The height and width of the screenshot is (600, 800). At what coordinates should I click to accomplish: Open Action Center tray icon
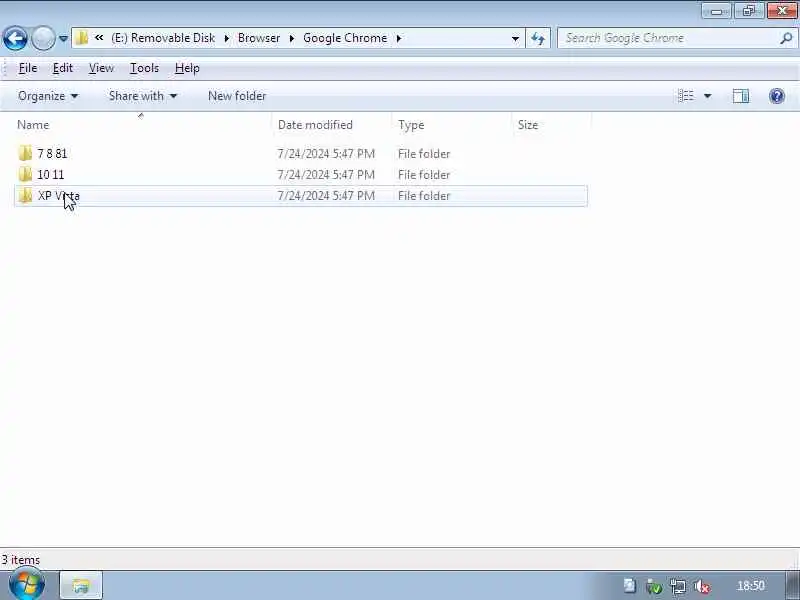click(630, 586)
